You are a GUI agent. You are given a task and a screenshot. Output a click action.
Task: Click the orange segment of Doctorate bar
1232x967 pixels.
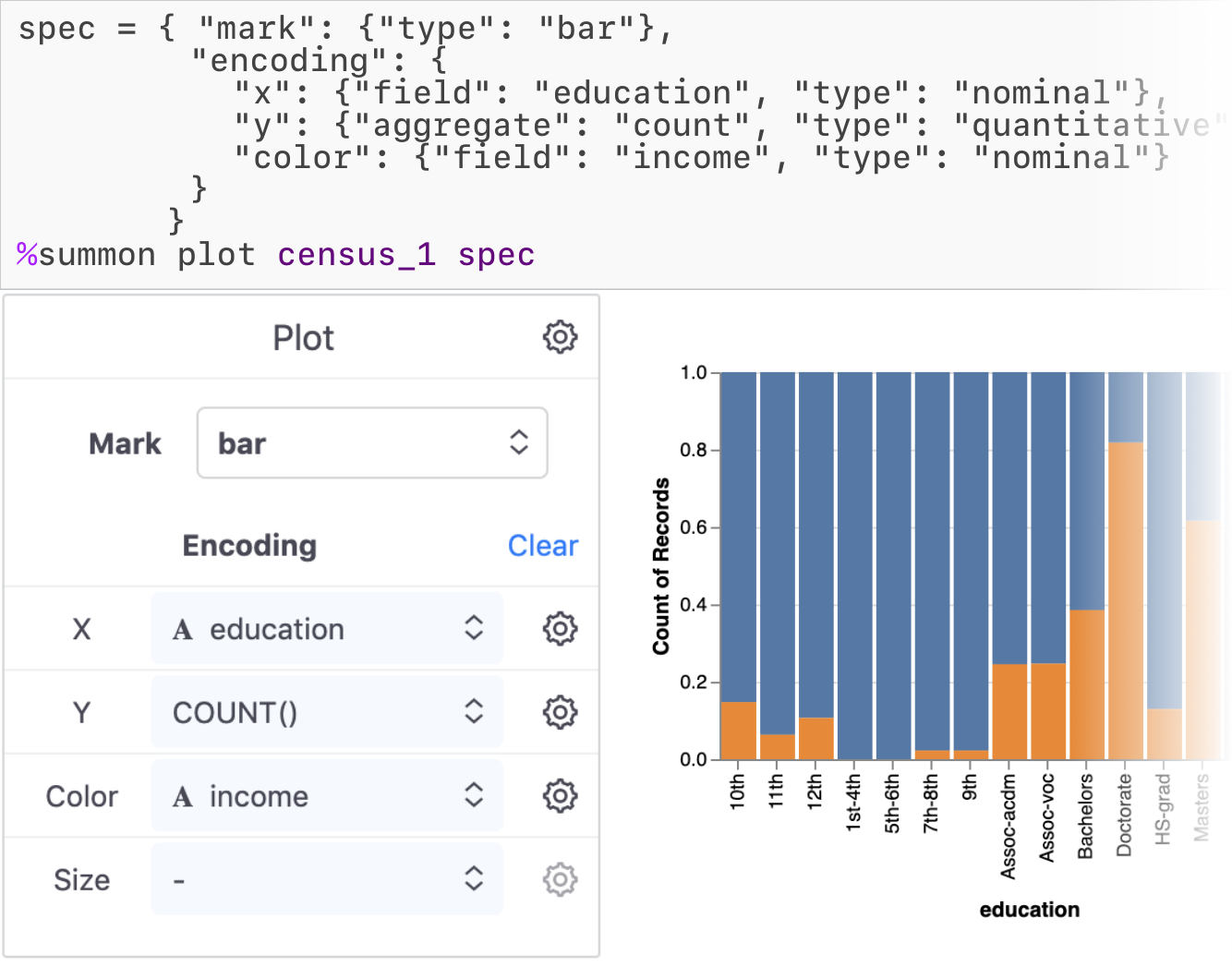tap(1126, 601)
